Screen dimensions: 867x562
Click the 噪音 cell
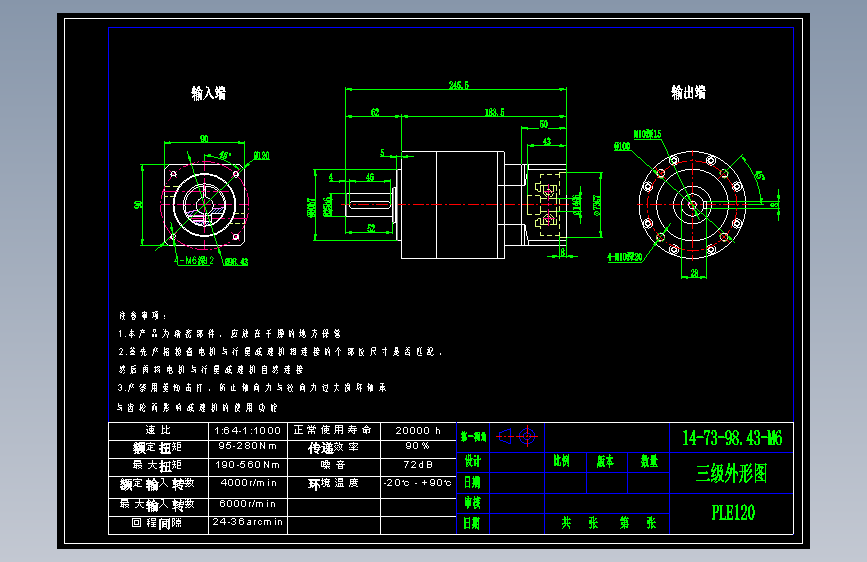333,465
